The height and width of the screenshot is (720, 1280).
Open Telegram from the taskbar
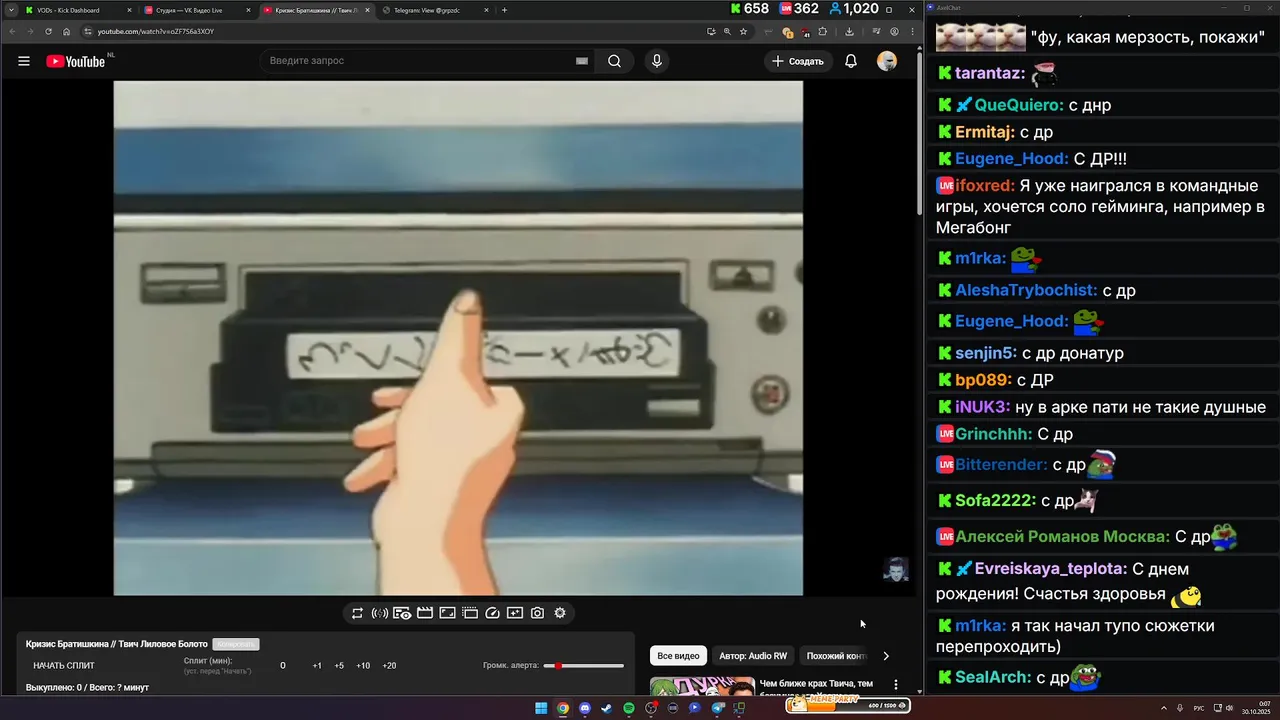pos(718,708)
